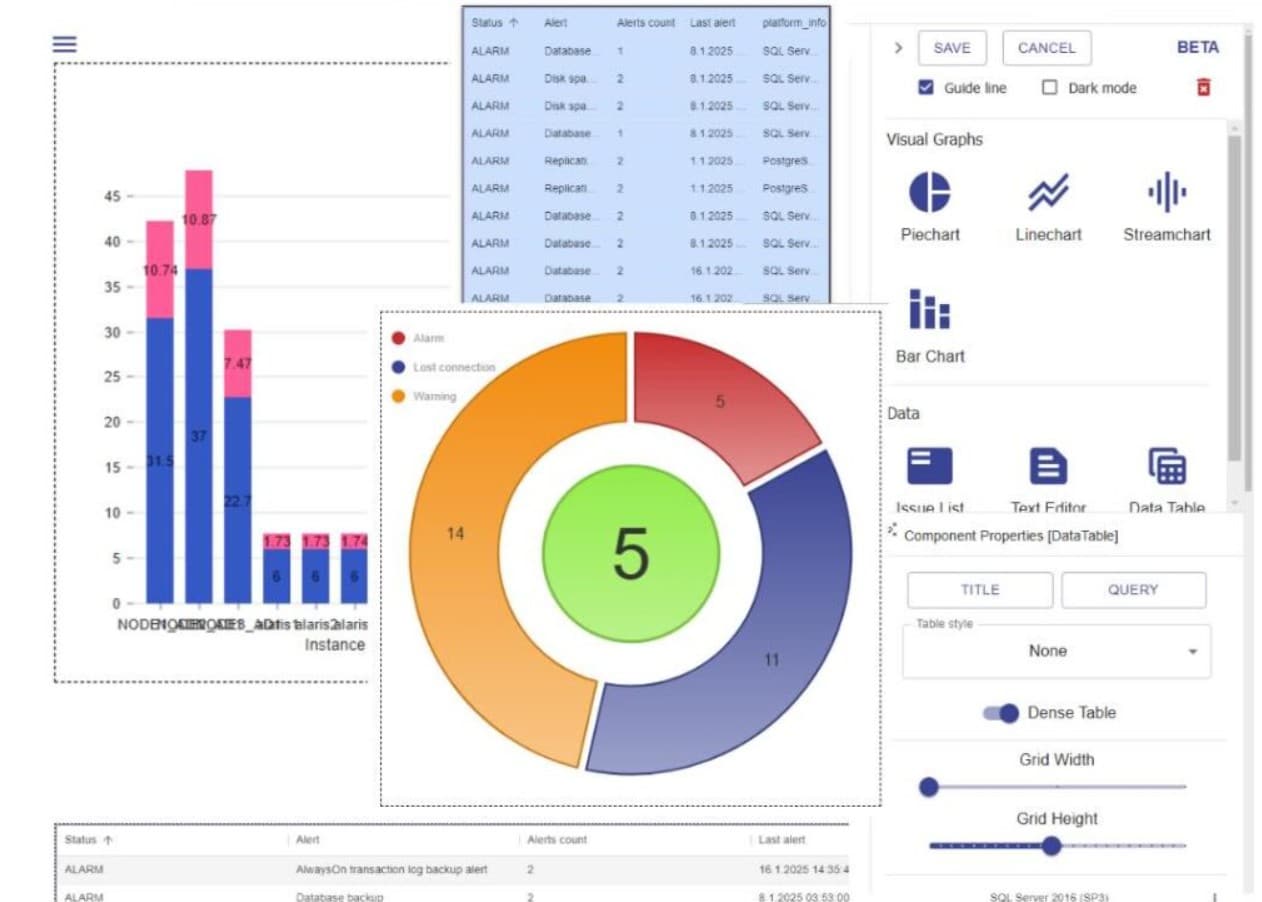Screen dimensions: 1262x902
Task: Collapse the panel using the chevron near SAVE
Action: [897, 47]
